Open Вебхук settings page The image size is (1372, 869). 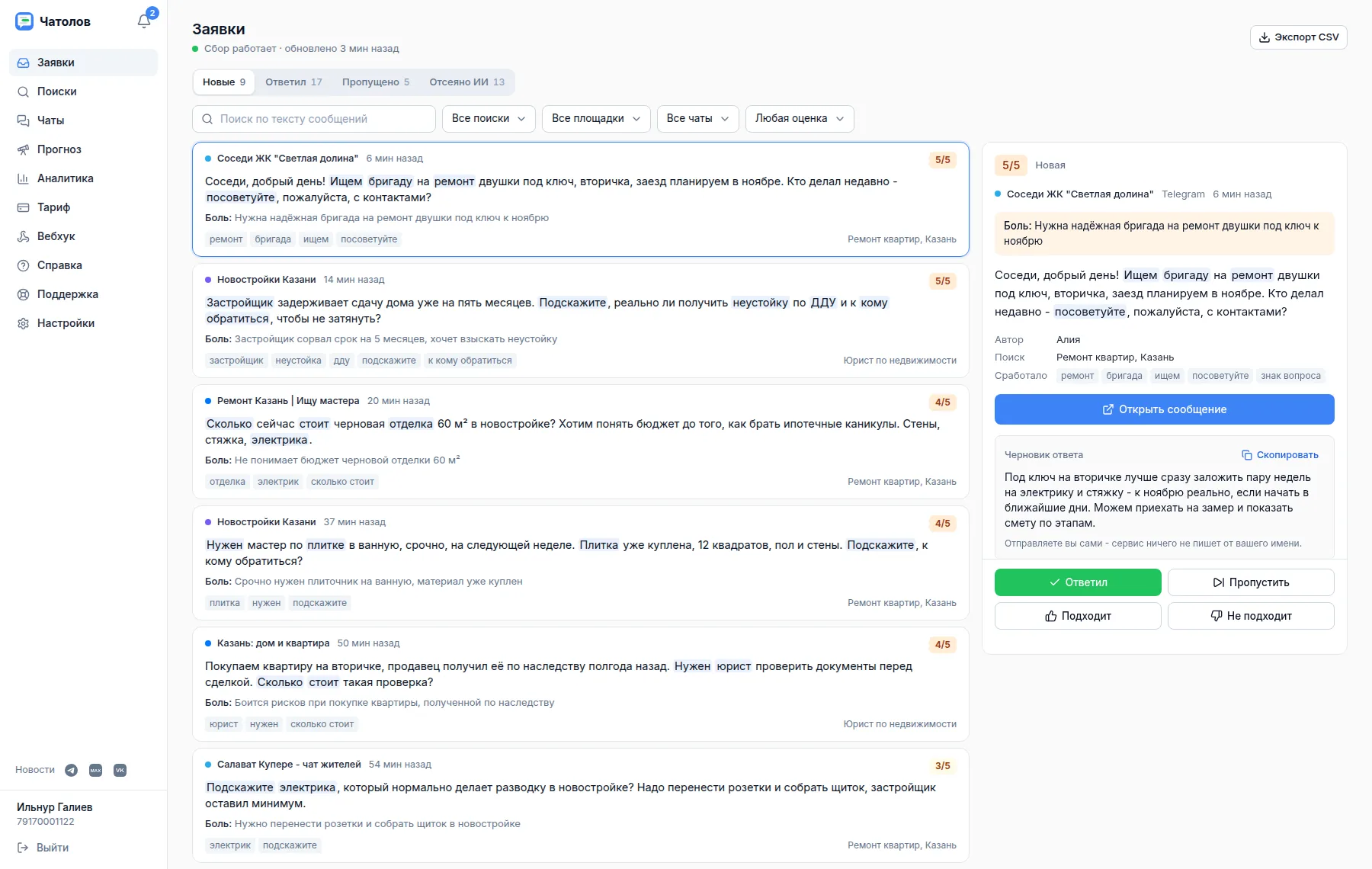pyautogui.click(x=83, y=236)
